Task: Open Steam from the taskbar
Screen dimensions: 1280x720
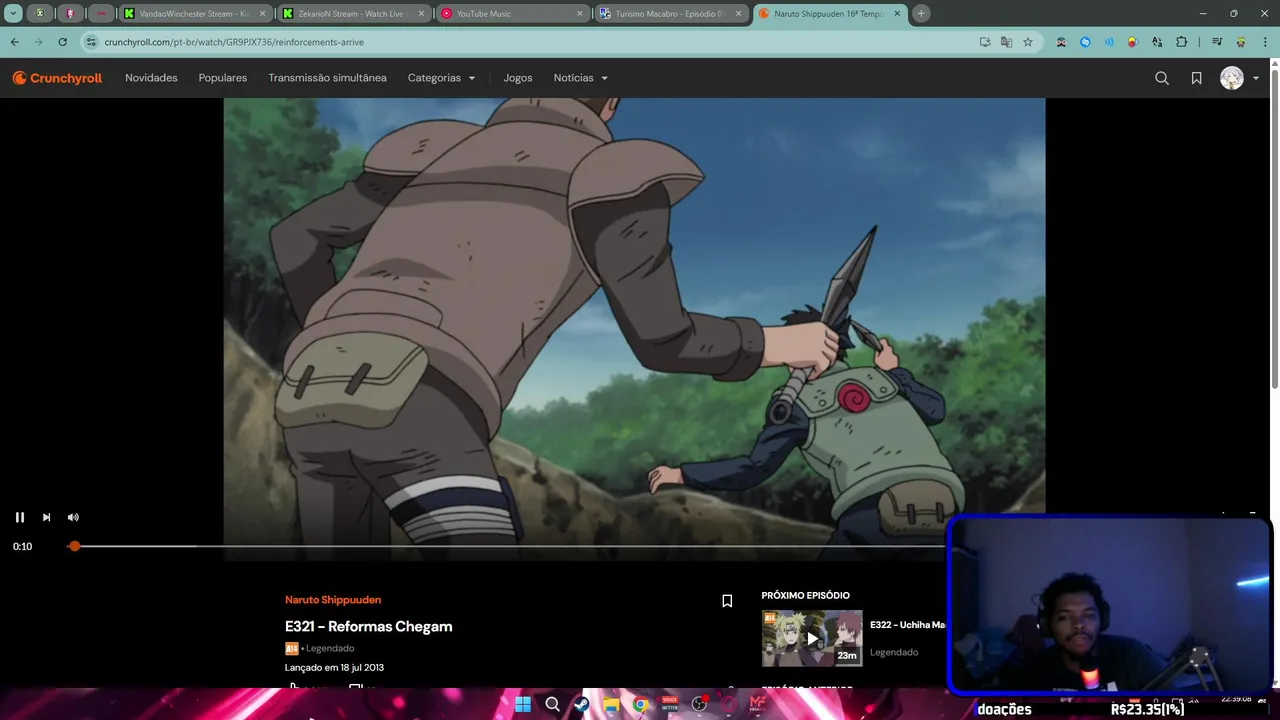Action: 581,704
